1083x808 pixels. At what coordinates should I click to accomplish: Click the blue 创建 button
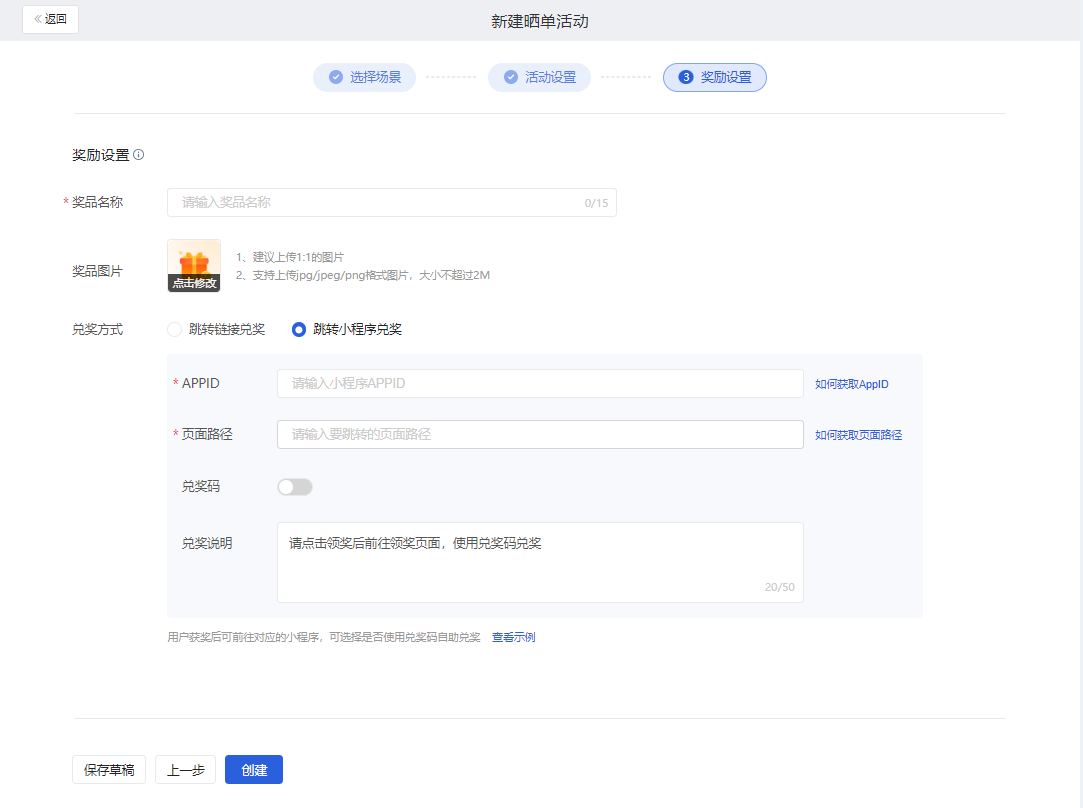(254, 769)
